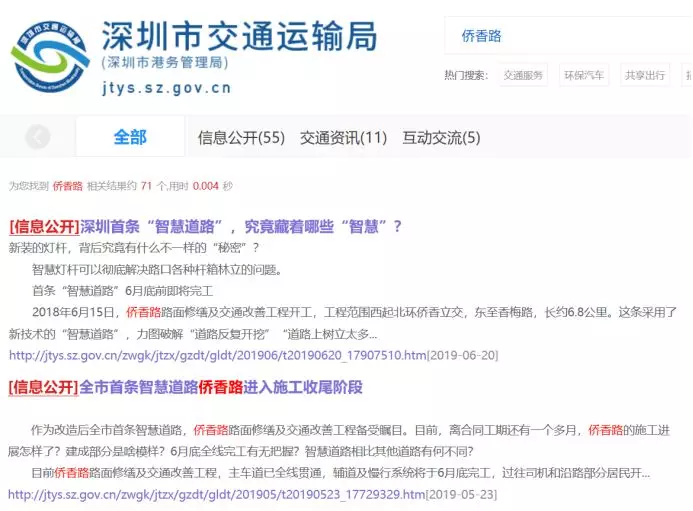
Task: Click the 共享出行 hot search tag
Action: pyautogui.click(x=645, y=75)
